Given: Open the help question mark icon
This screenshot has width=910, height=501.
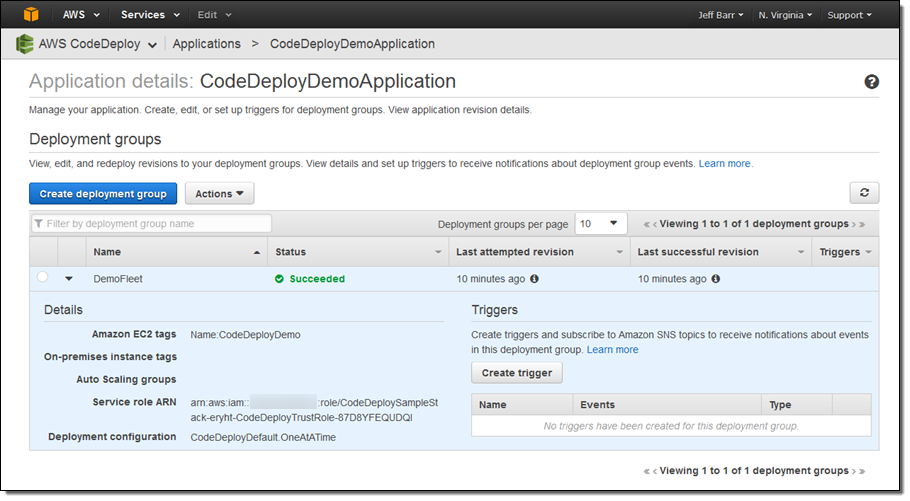Looking at the screenshot, I should [x=871, y=82].
